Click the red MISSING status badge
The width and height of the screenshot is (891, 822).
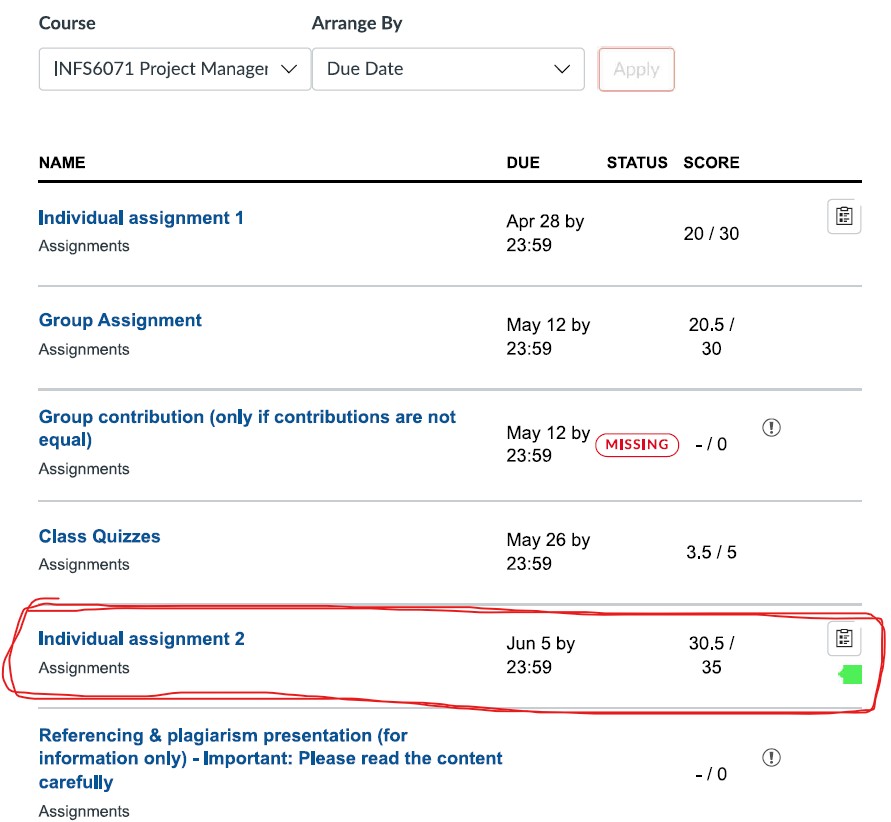(x=637, y=444)
